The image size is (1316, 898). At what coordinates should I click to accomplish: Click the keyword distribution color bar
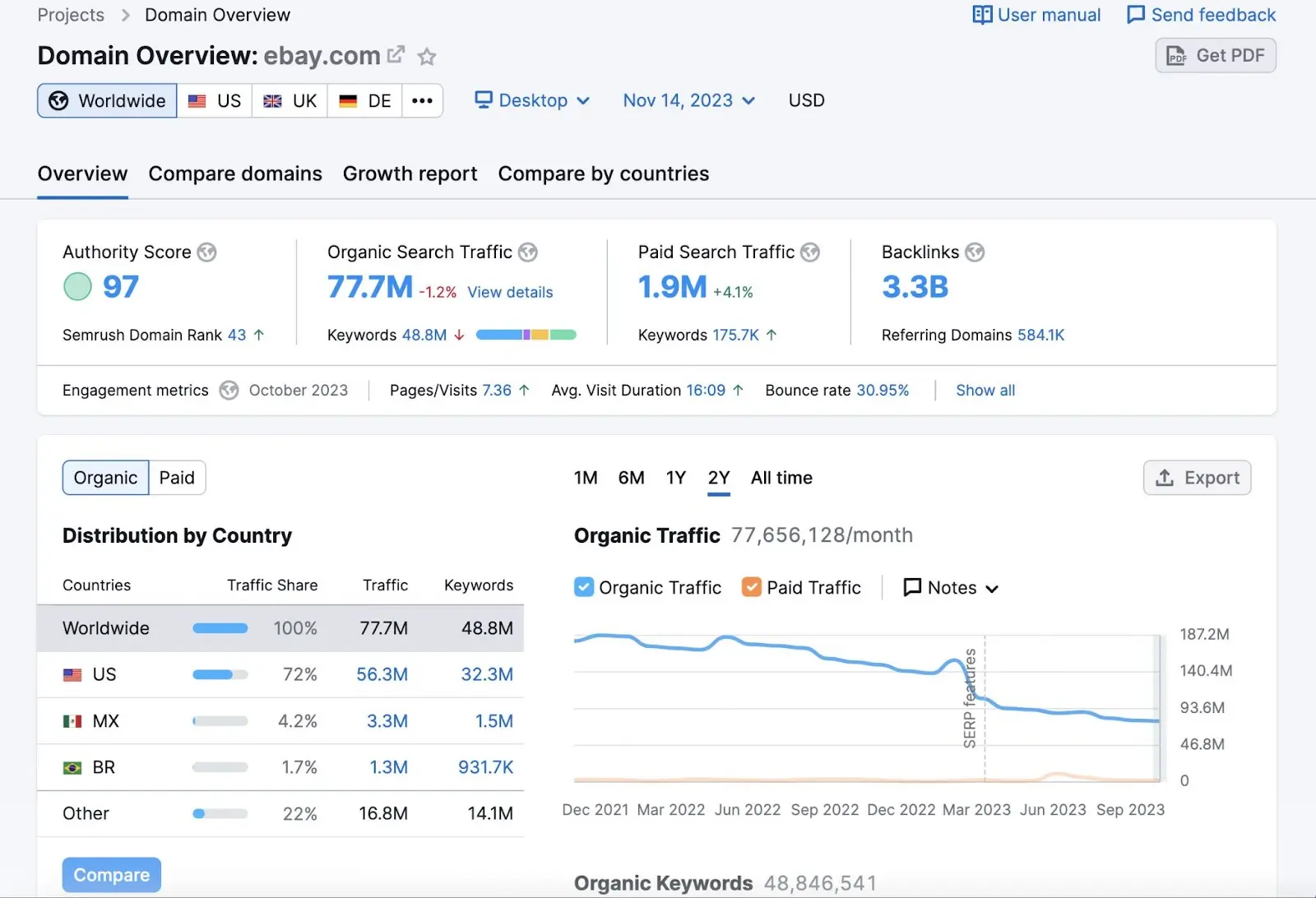pos(526,335)
